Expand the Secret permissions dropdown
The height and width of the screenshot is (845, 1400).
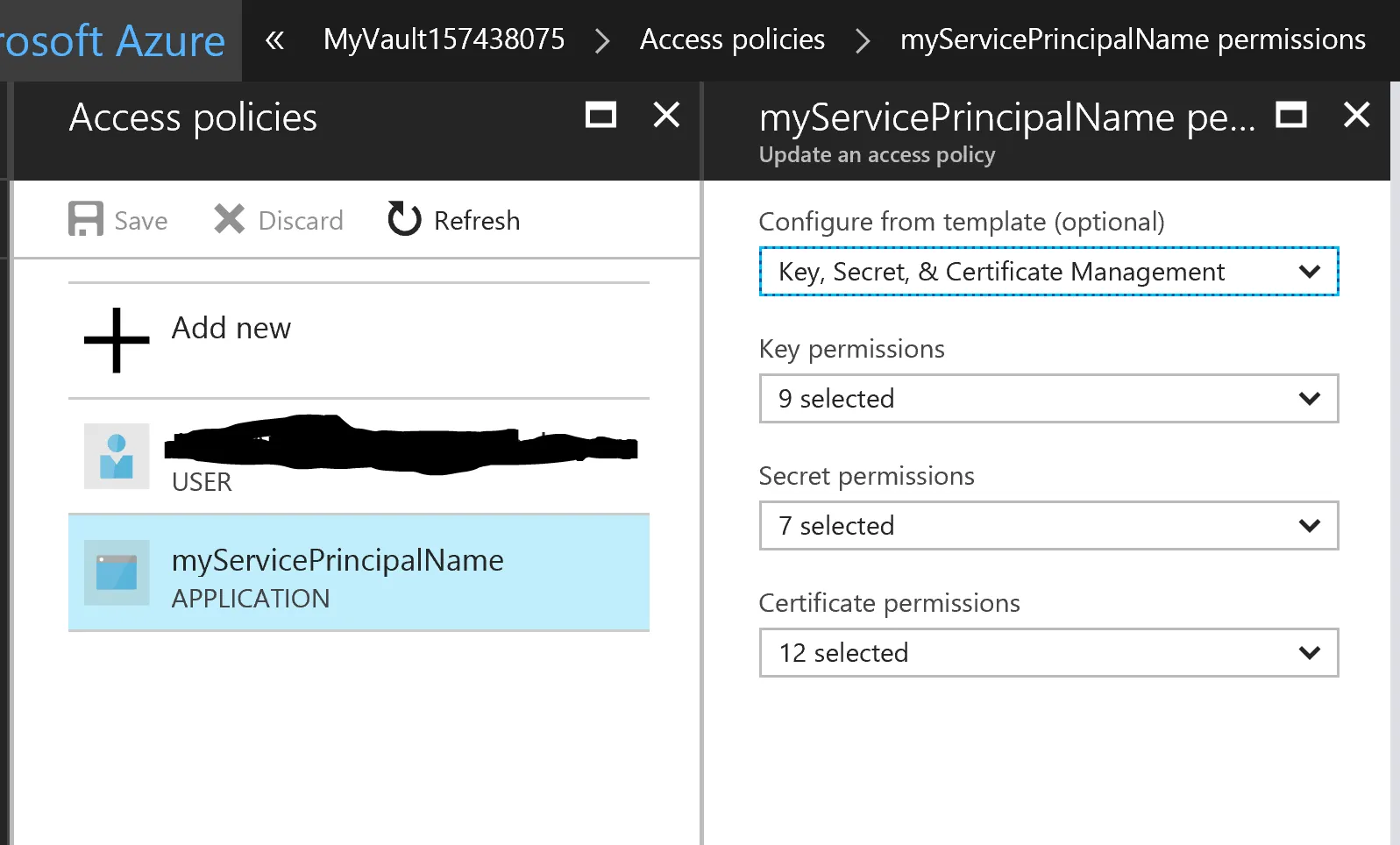1048,526
